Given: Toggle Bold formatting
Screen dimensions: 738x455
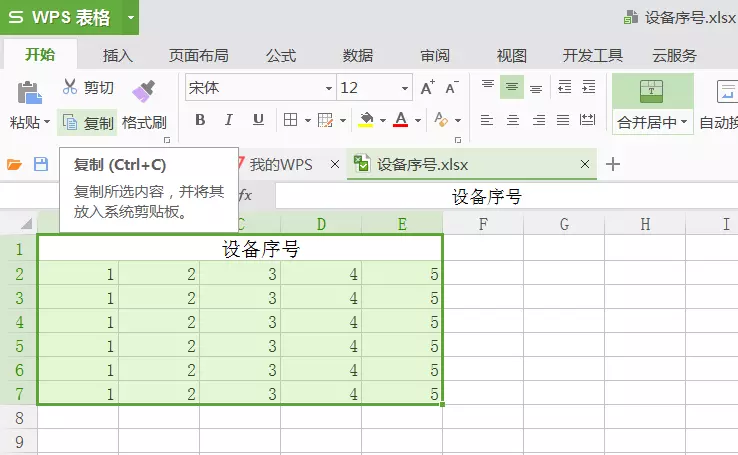Looking at the screenshot, I should (200, 120).
